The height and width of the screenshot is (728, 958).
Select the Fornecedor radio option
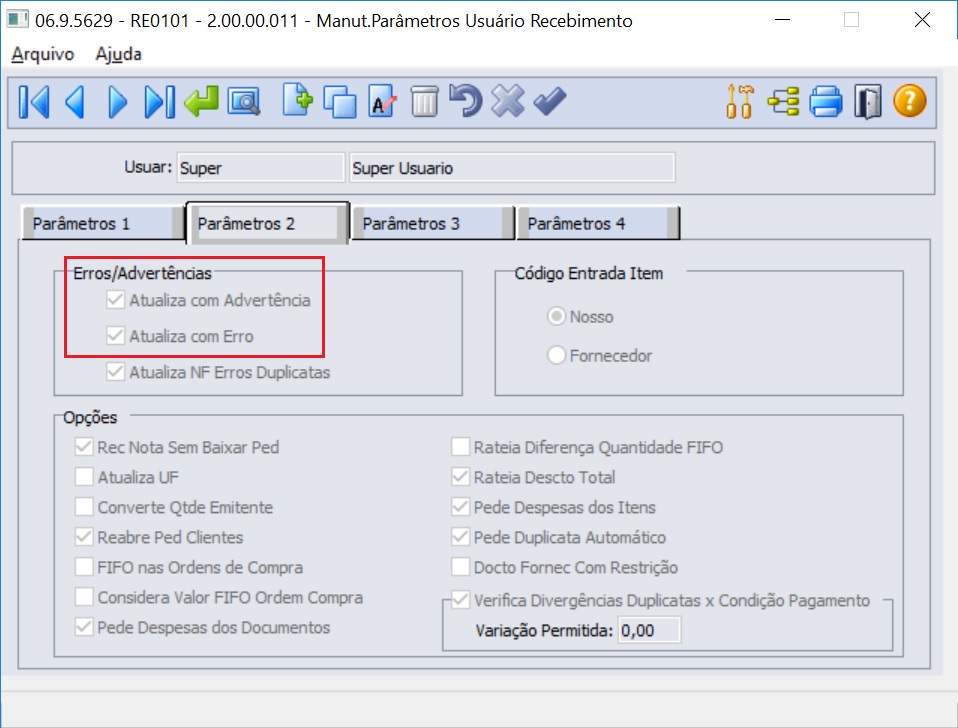click(556, 355)
